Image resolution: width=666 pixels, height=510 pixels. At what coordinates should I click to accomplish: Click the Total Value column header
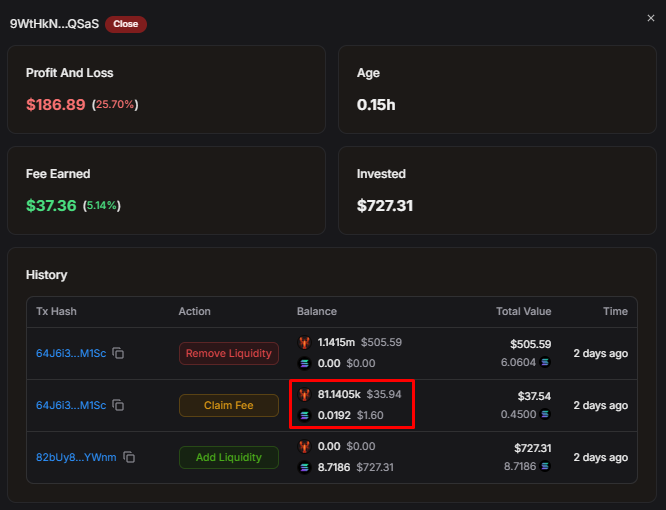(x=524, y=311)
